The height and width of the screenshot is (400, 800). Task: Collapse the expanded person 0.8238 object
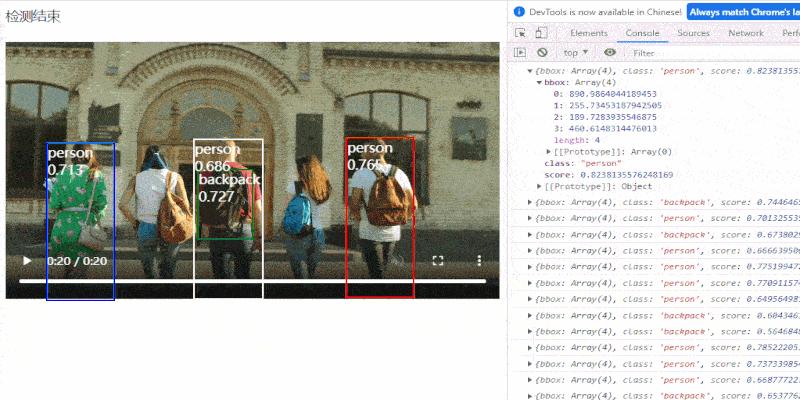click(530, 71)
